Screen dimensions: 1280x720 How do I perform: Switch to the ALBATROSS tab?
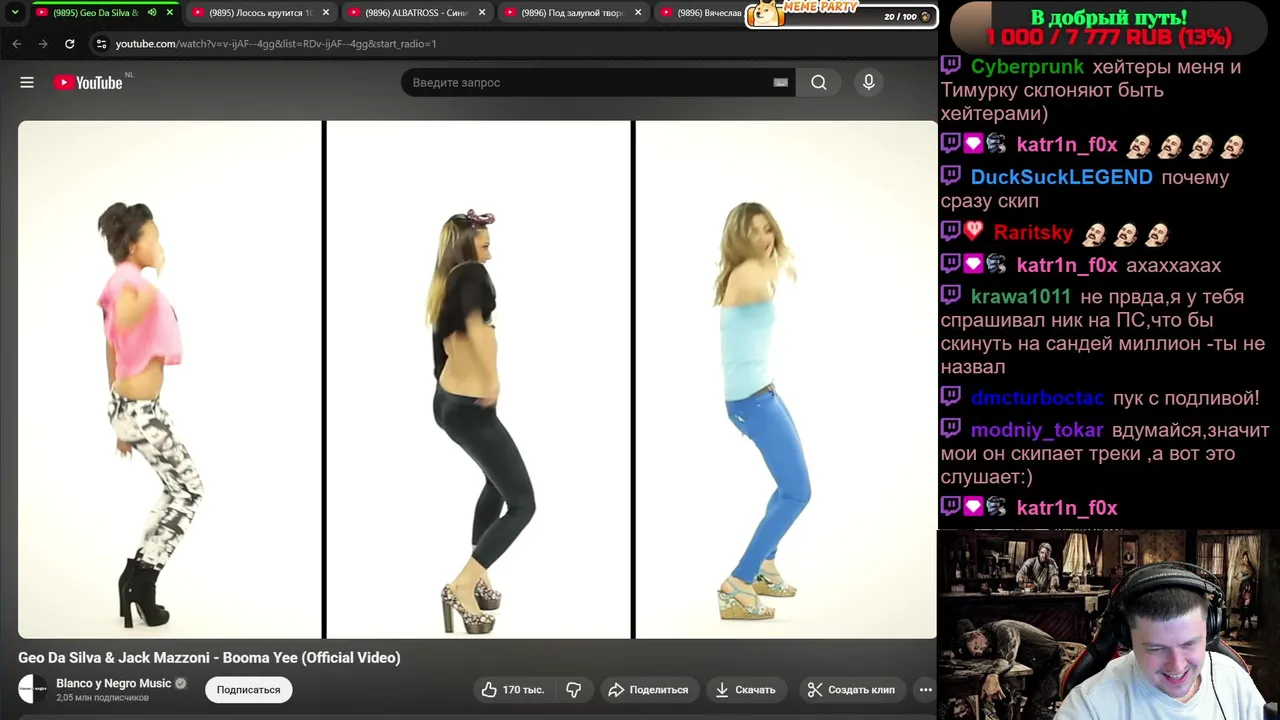(x=416, y=12)
